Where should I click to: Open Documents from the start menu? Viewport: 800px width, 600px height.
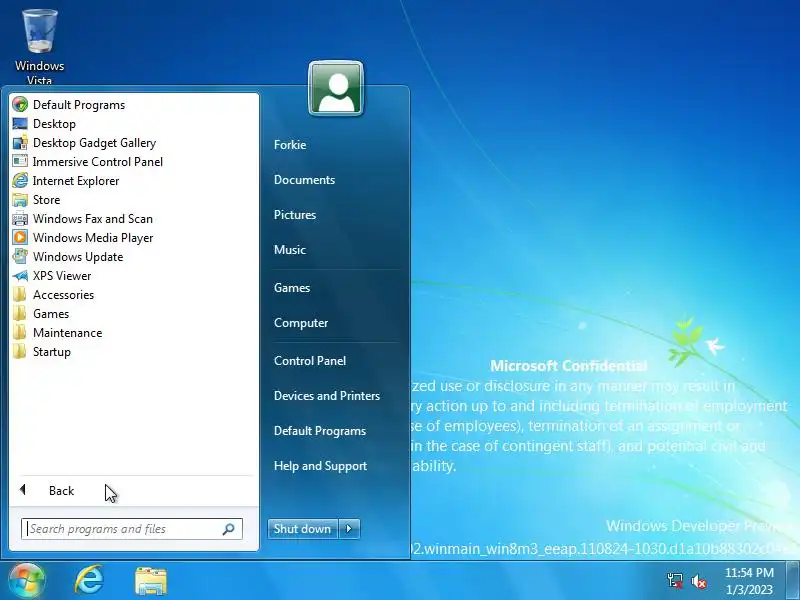point(305,180)
